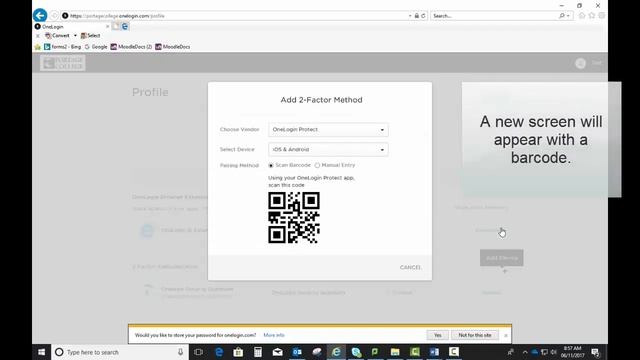Open the Select Device dropdown
The height and width of the screenshot is (360, 640).
click(x=328, y=149)
